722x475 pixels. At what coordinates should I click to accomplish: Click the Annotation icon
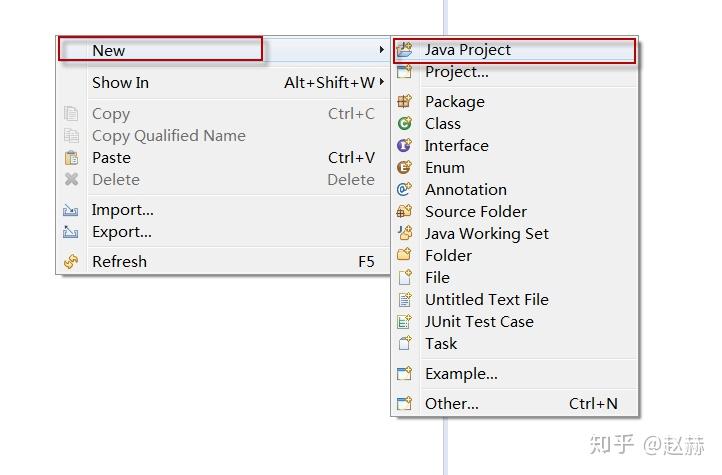tap(405, 190)
